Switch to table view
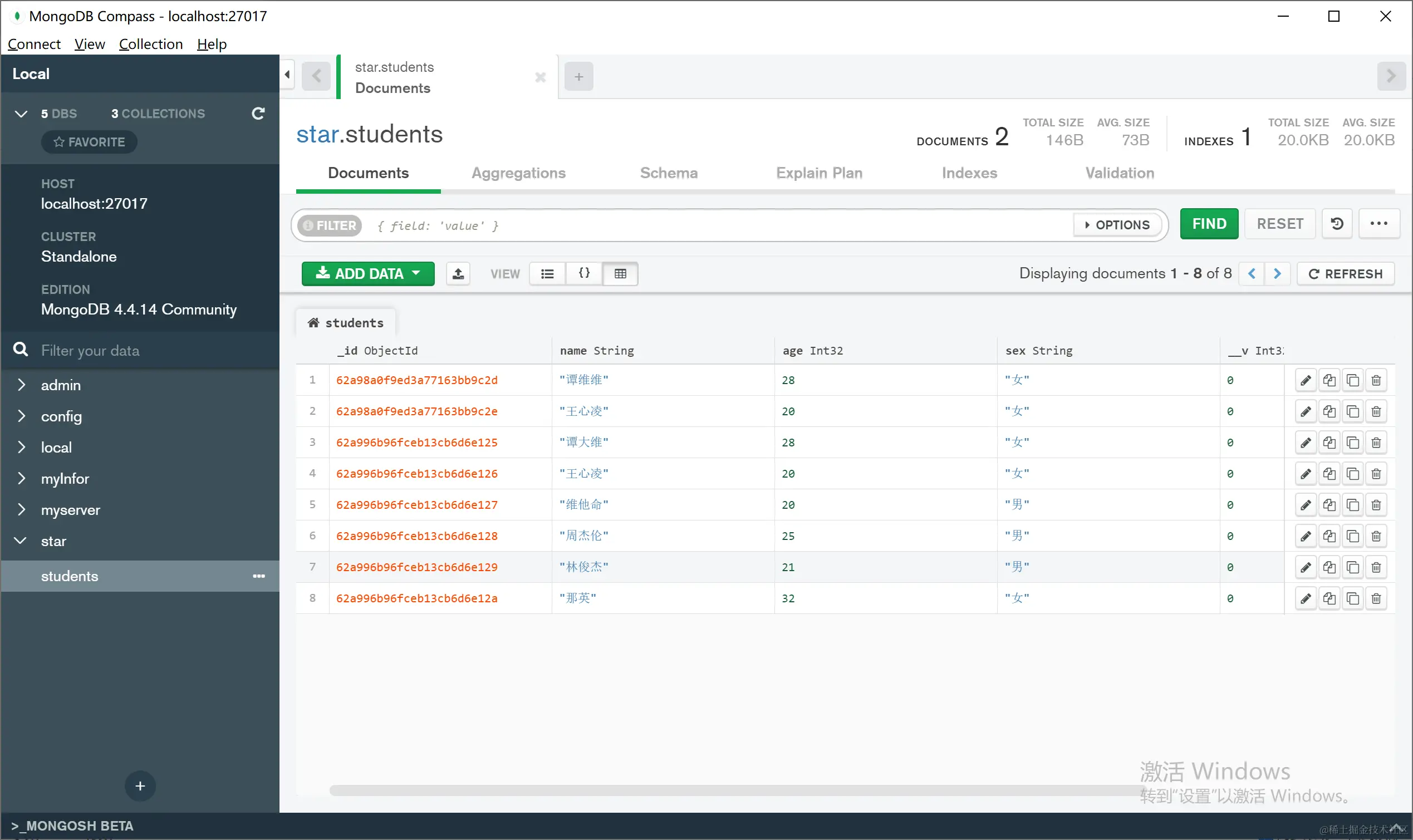Viewport: 1413px width, 840px height. click(x=620, y=274)
